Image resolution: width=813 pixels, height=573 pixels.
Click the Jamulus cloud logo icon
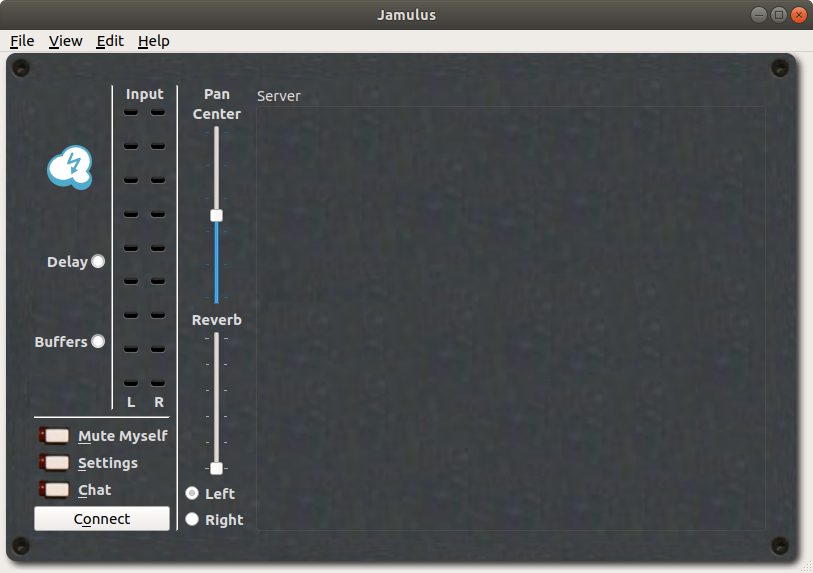(x=70, y=168)
